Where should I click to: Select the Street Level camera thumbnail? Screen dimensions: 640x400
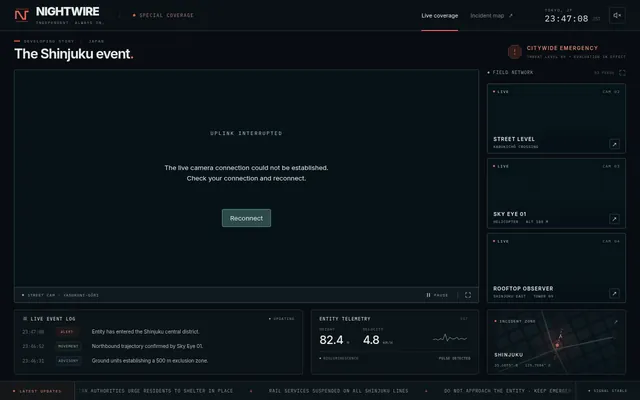coord(556,118)
